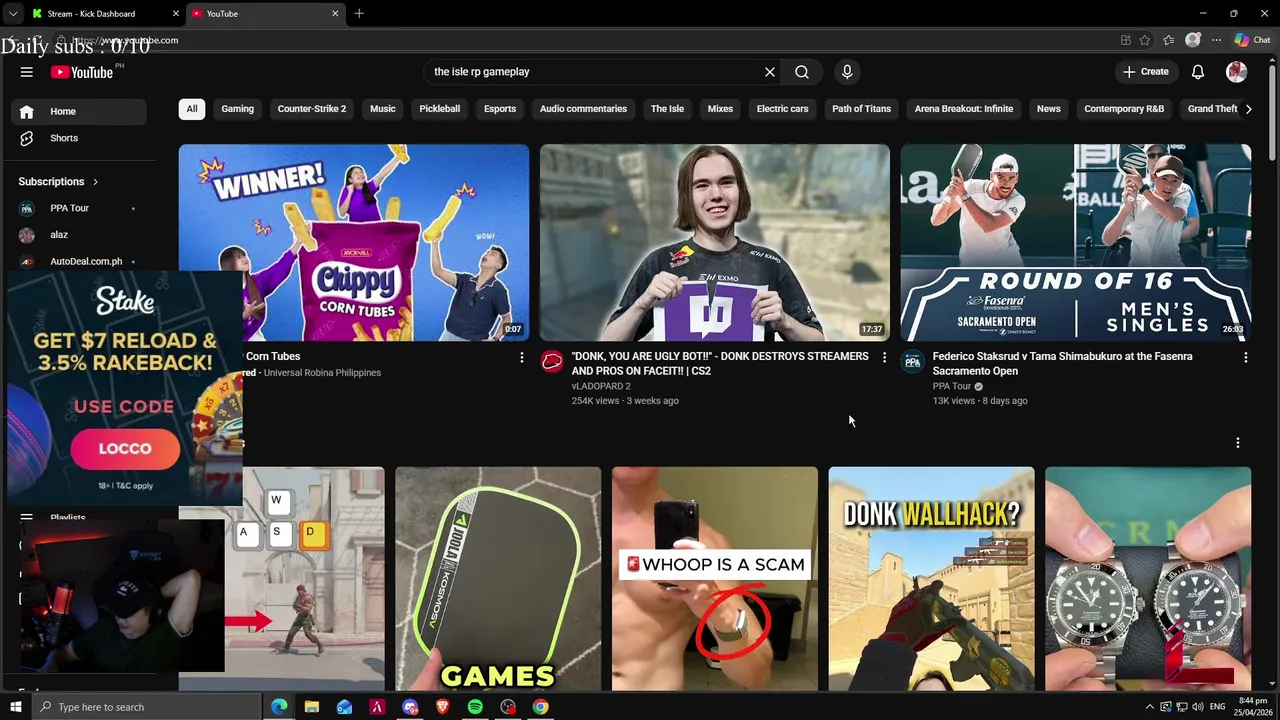Viewport: 1280px width, 720px height.
Task: Select the Arena Breakout: Infinite chip
Action: click(x=964, y=109)
